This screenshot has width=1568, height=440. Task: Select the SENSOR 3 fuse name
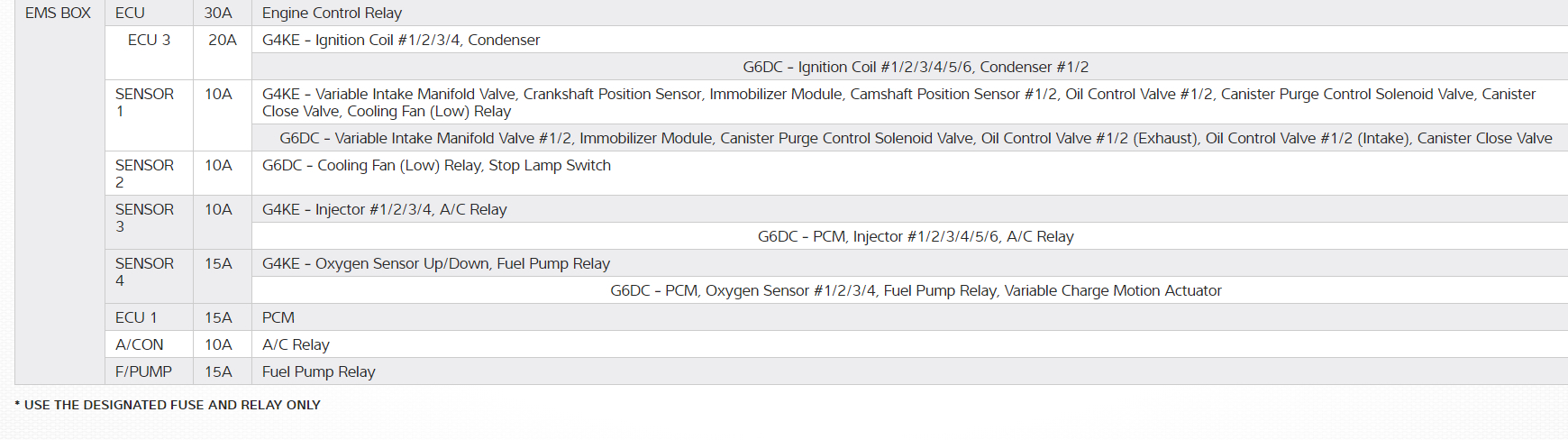(144, 218)
